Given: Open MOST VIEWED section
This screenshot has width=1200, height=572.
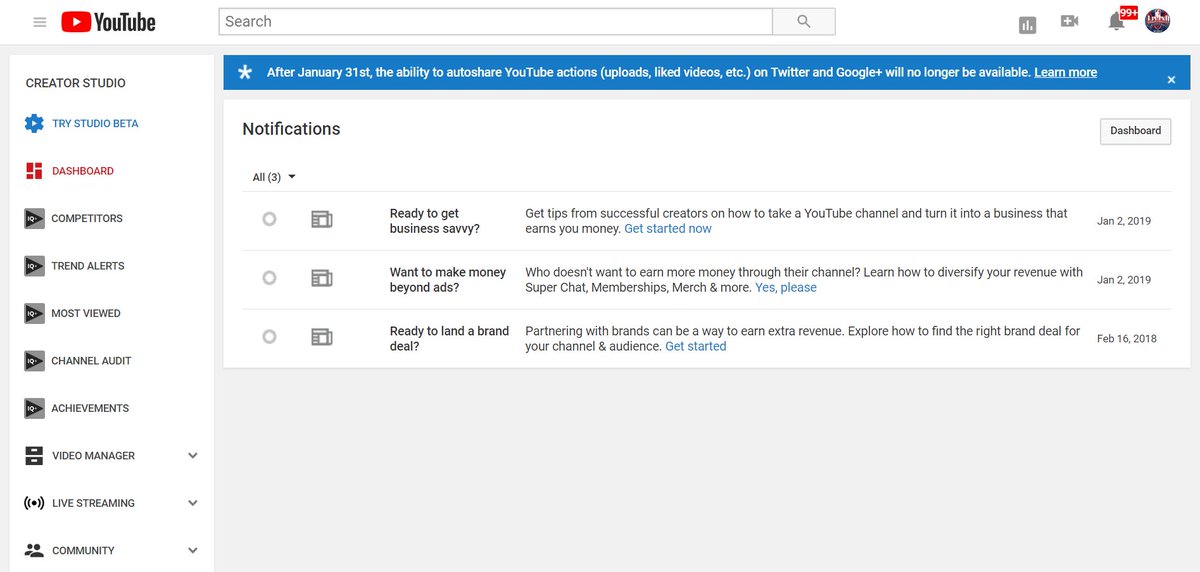Looking at the screenshot, I should pos(86,314).
